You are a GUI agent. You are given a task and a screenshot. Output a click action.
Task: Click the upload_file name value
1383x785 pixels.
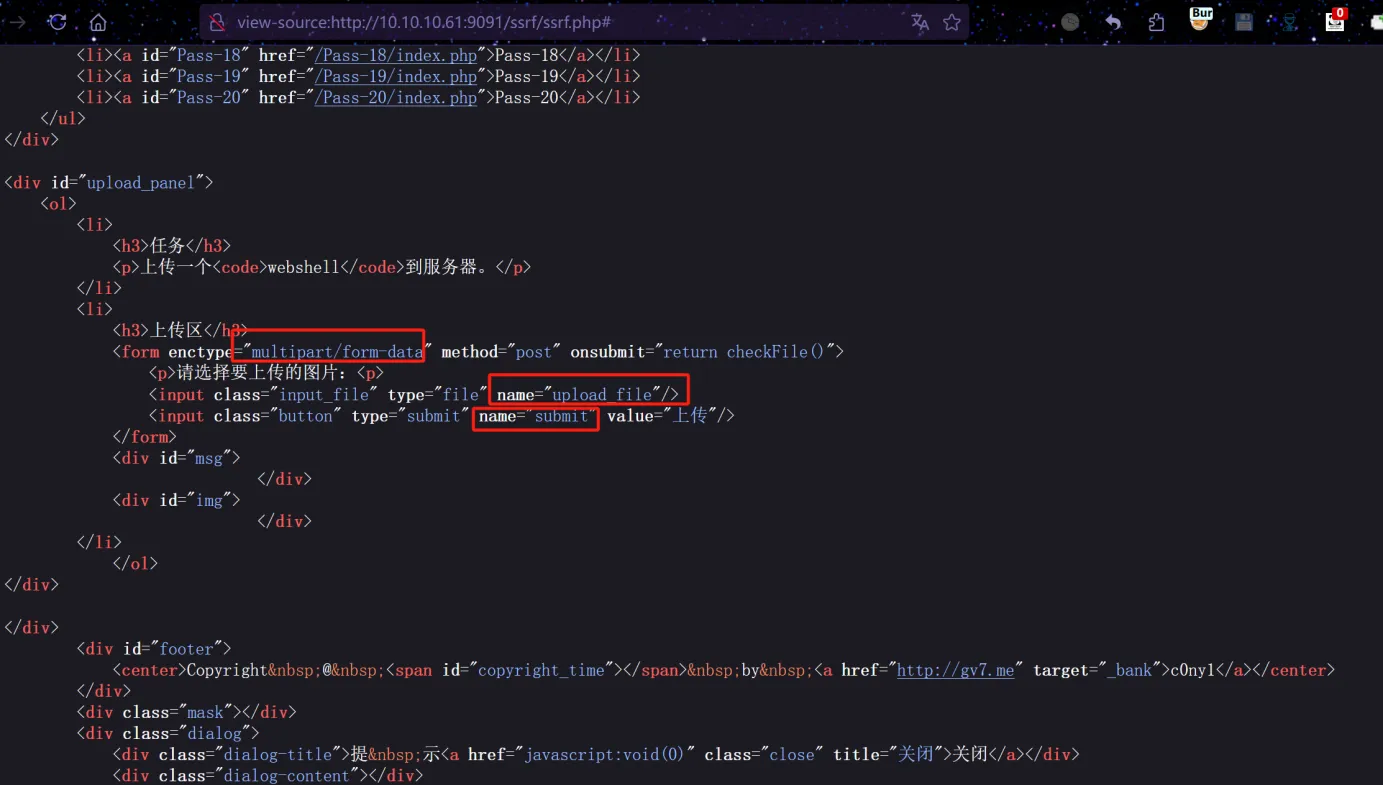coord(602,394)
